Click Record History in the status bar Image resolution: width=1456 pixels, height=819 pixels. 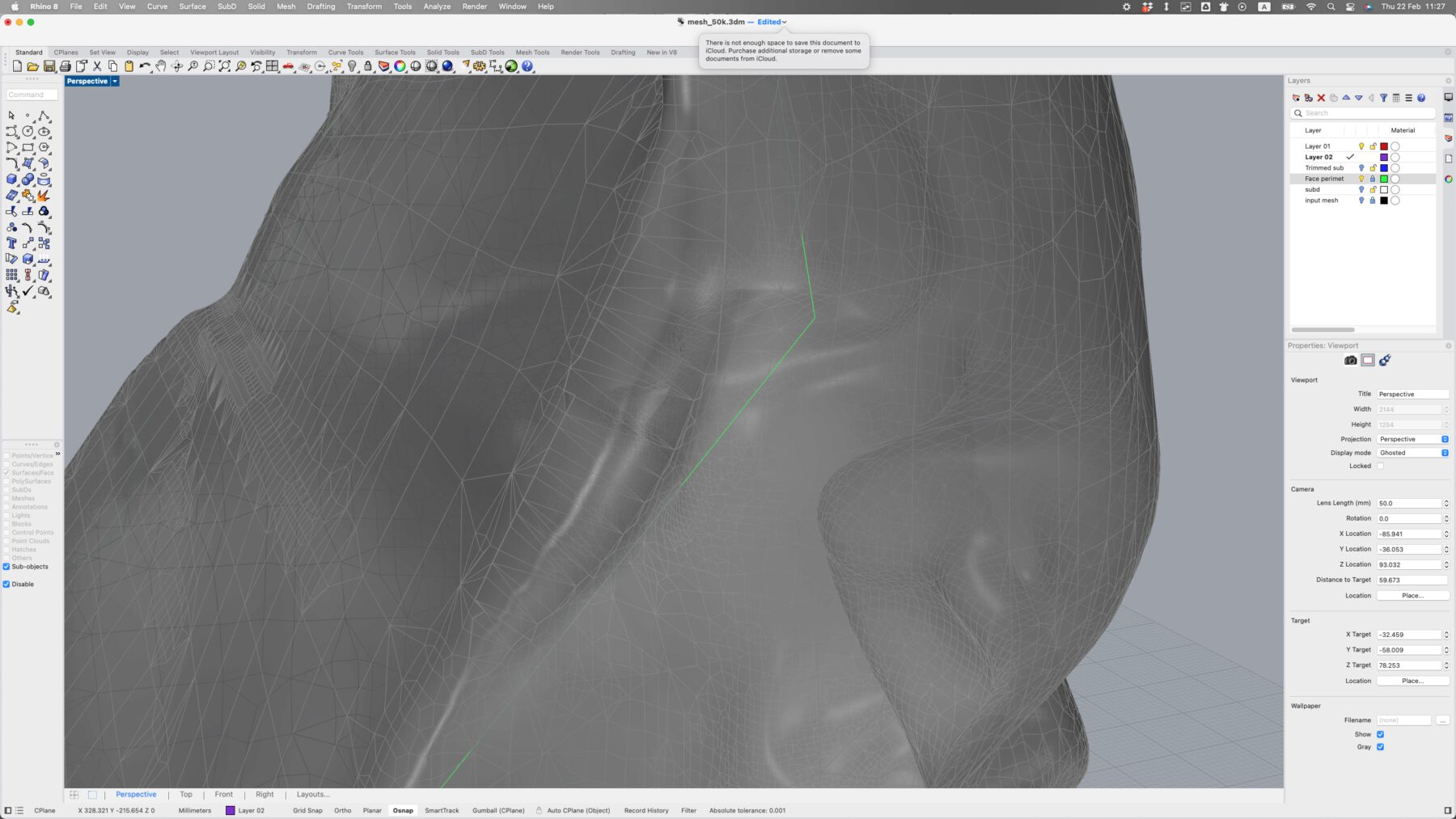point(646,810)
